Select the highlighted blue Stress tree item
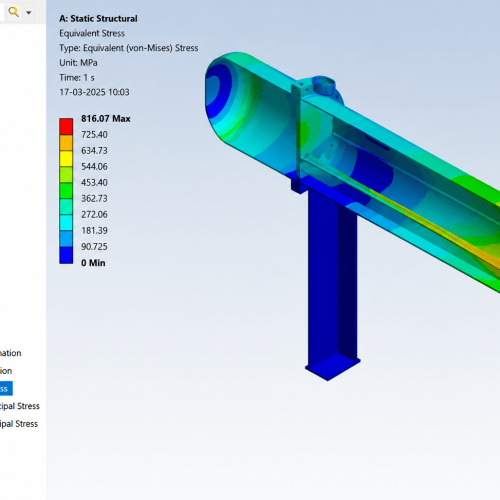The image size is (500, 500). tap(6, 389)
